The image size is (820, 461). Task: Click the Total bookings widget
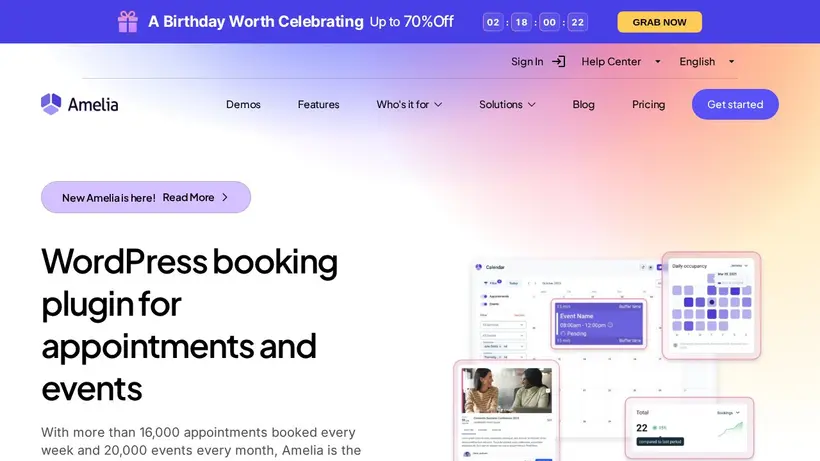coord(689,428)
